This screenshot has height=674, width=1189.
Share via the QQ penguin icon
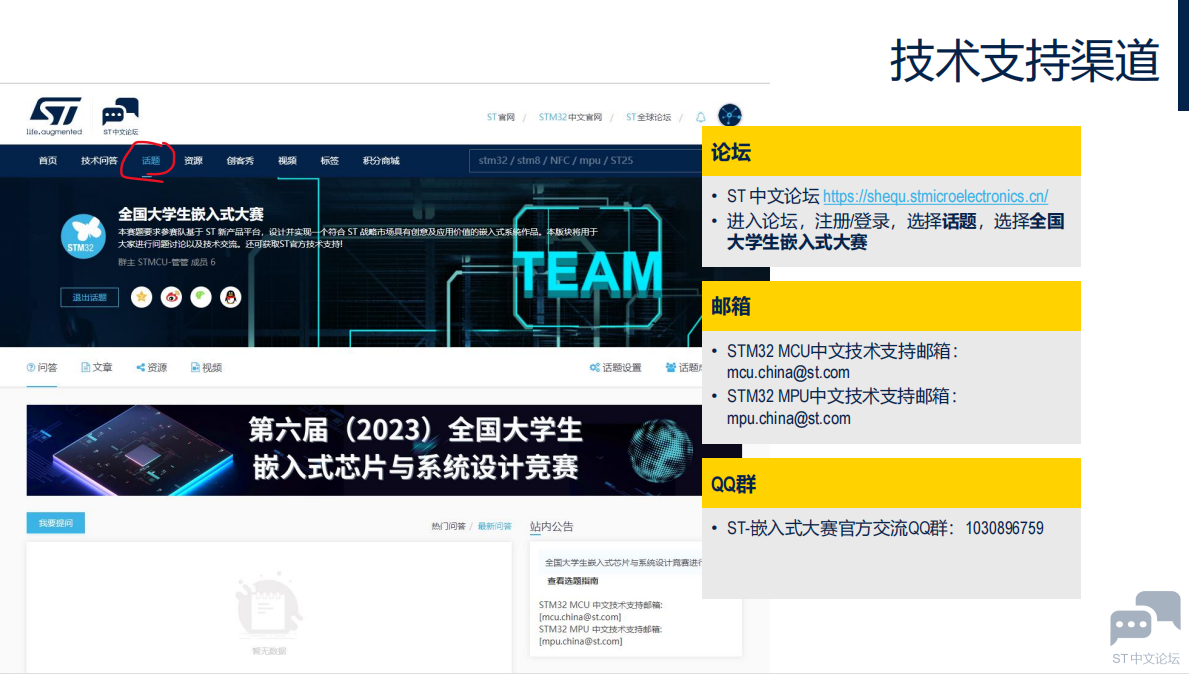coord(231,297)
